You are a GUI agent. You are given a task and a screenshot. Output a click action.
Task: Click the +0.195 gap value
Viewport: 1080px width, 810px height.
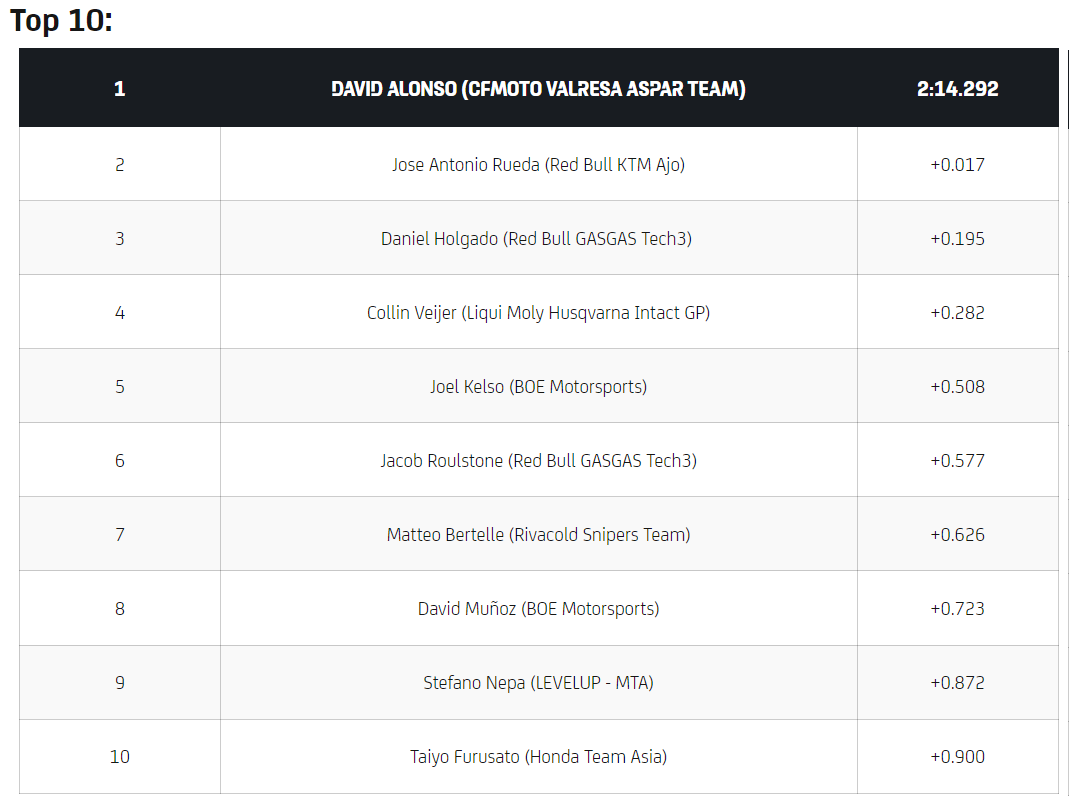click(x=957, y=239)
